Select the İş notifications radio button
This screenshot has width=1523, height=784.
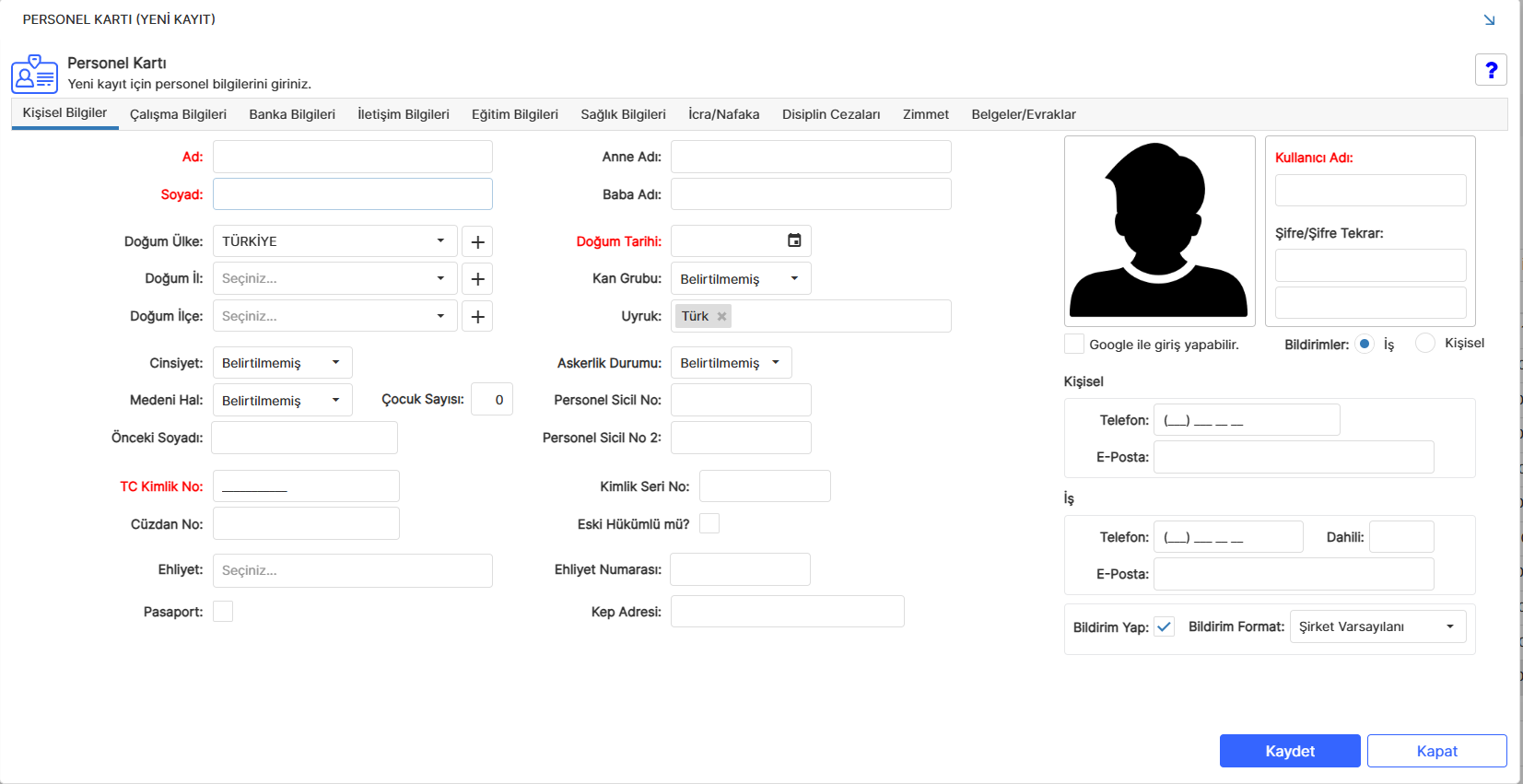click(1365, 344)
